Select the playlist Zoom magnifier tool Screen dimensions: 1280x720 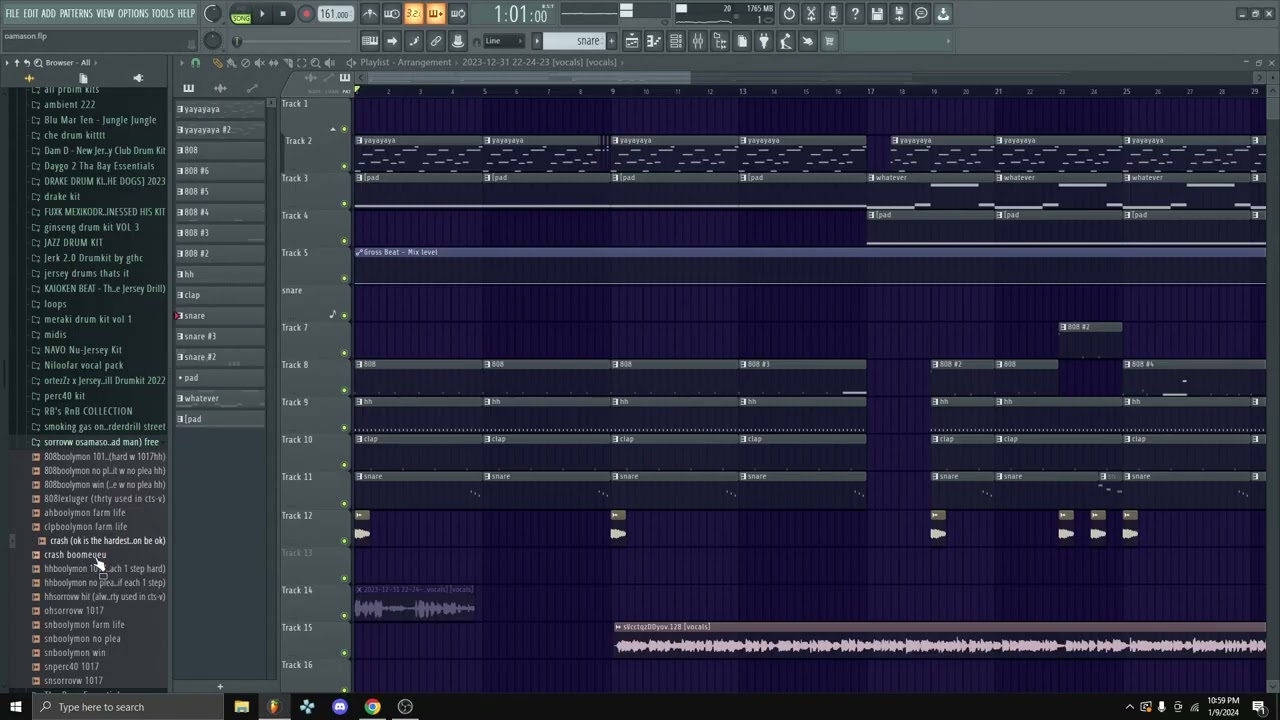[x=315, y=63]
